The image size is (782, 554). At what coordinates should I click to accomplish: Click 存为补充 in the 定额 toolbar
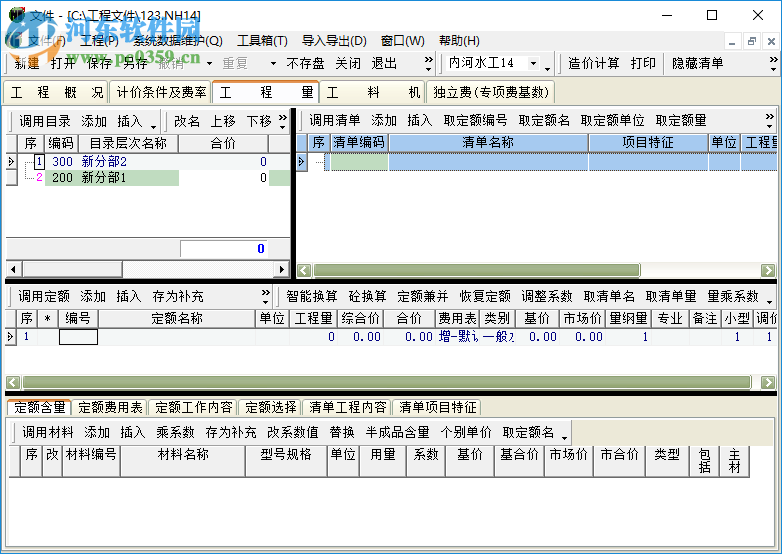pyautogui.click(x=178, y=296)
